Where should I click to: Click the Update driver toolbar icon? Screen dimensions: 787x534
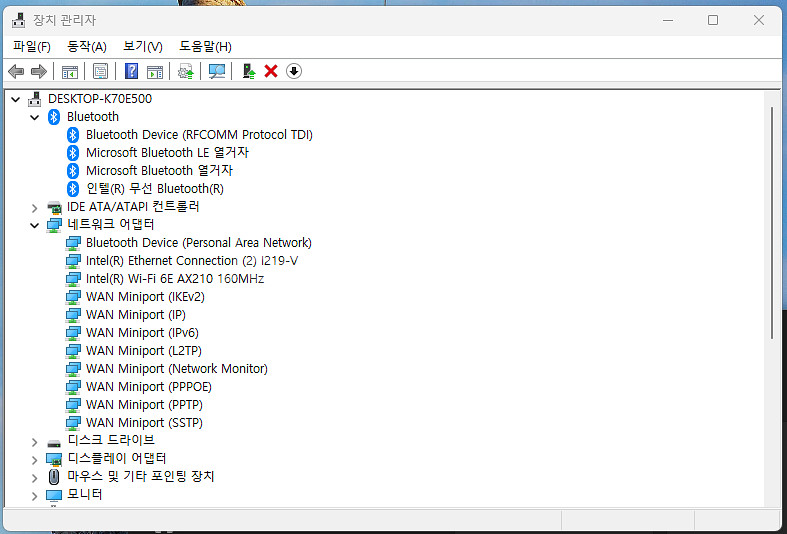click(x=185, y=71)
